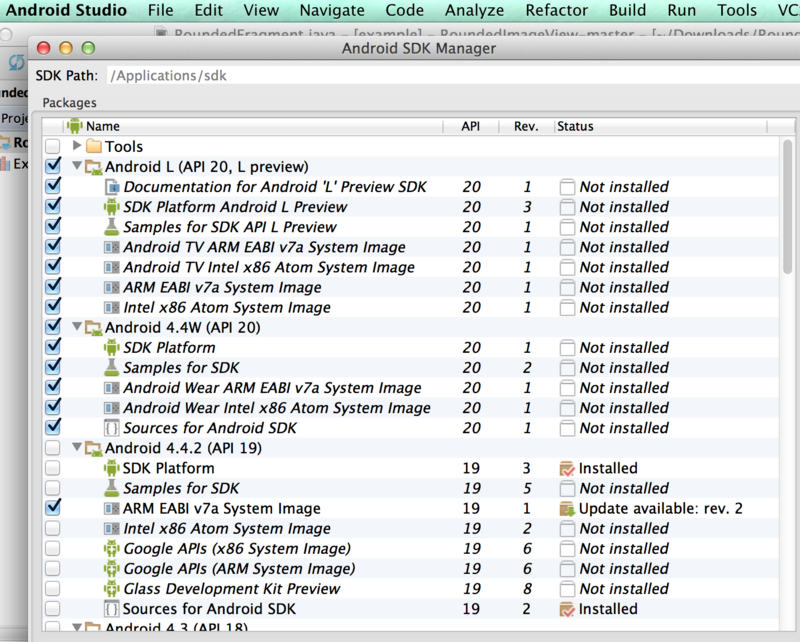Check the Glass Development Kit Preview checkbox
The image size is (800, 642).
53,589
